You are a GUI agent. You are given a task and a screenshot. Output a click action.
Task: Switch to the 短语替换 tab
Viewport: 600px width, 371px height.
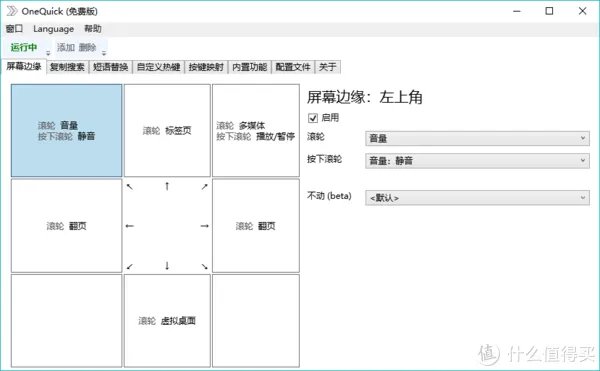coord(111,67)
